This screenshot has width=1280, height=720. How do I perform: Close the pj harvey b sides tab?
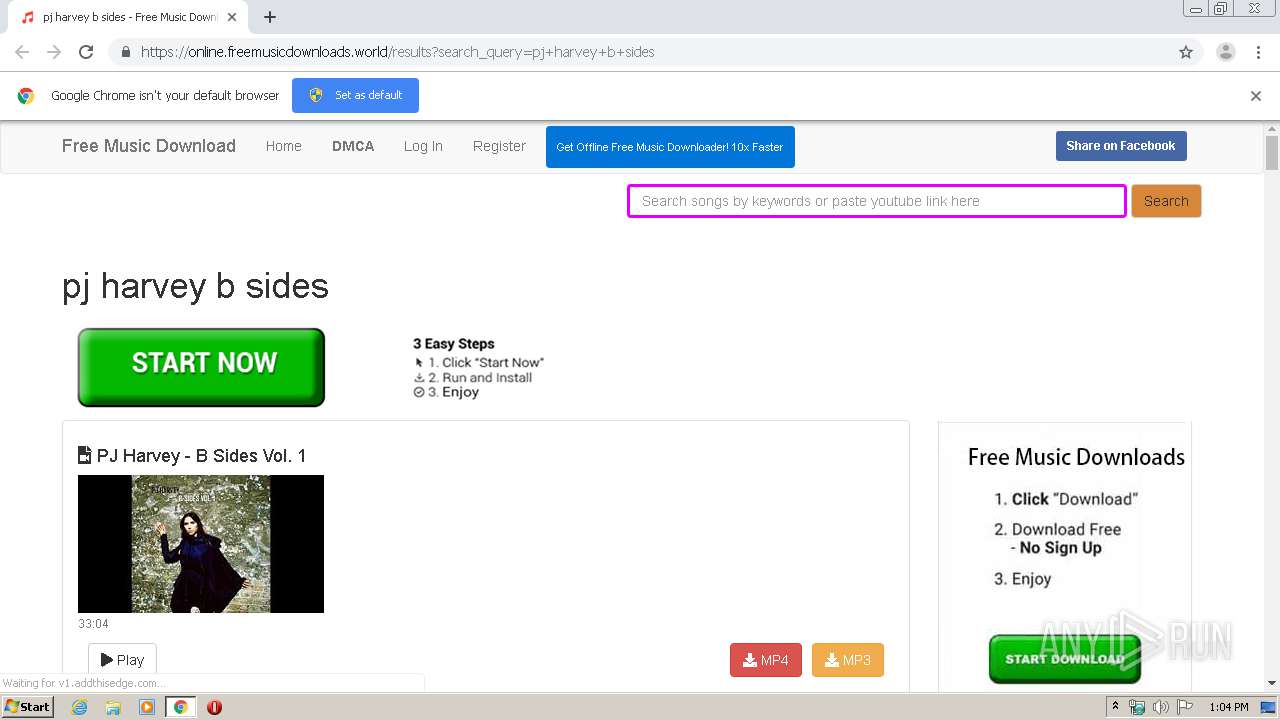232,17
